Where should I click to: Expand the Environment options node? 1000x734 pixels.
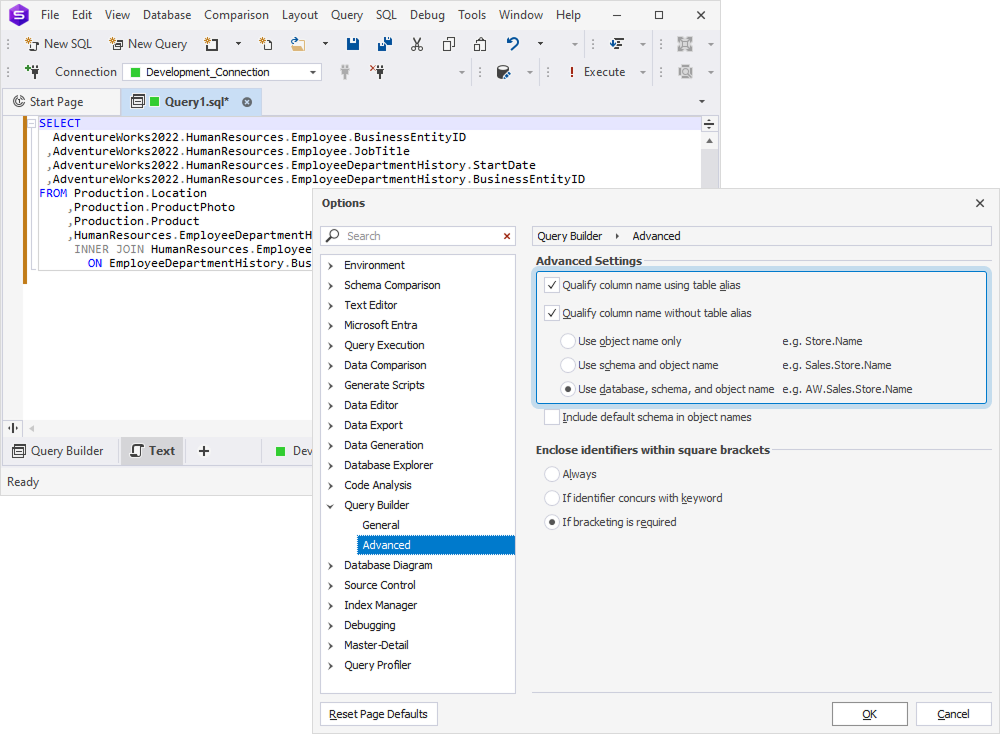[x=330, y=265]
